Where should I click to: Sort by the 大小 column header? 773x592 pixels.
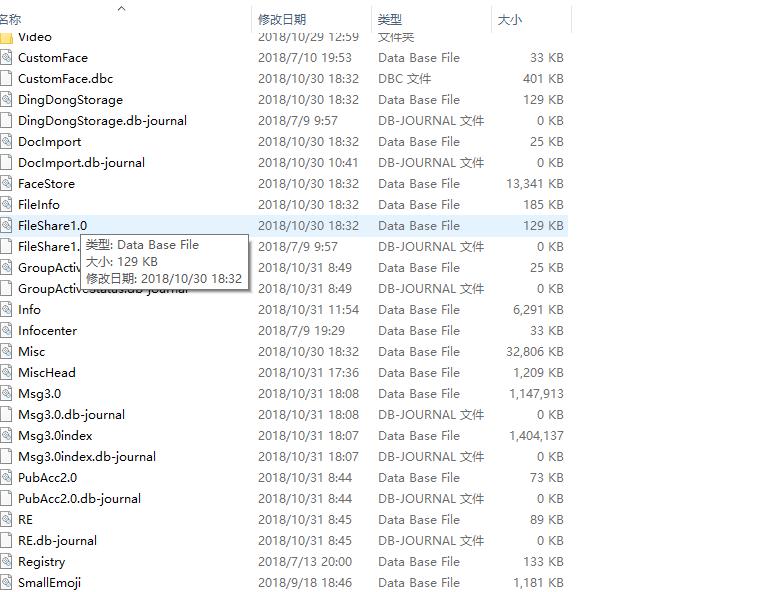[x=510, y=20]
